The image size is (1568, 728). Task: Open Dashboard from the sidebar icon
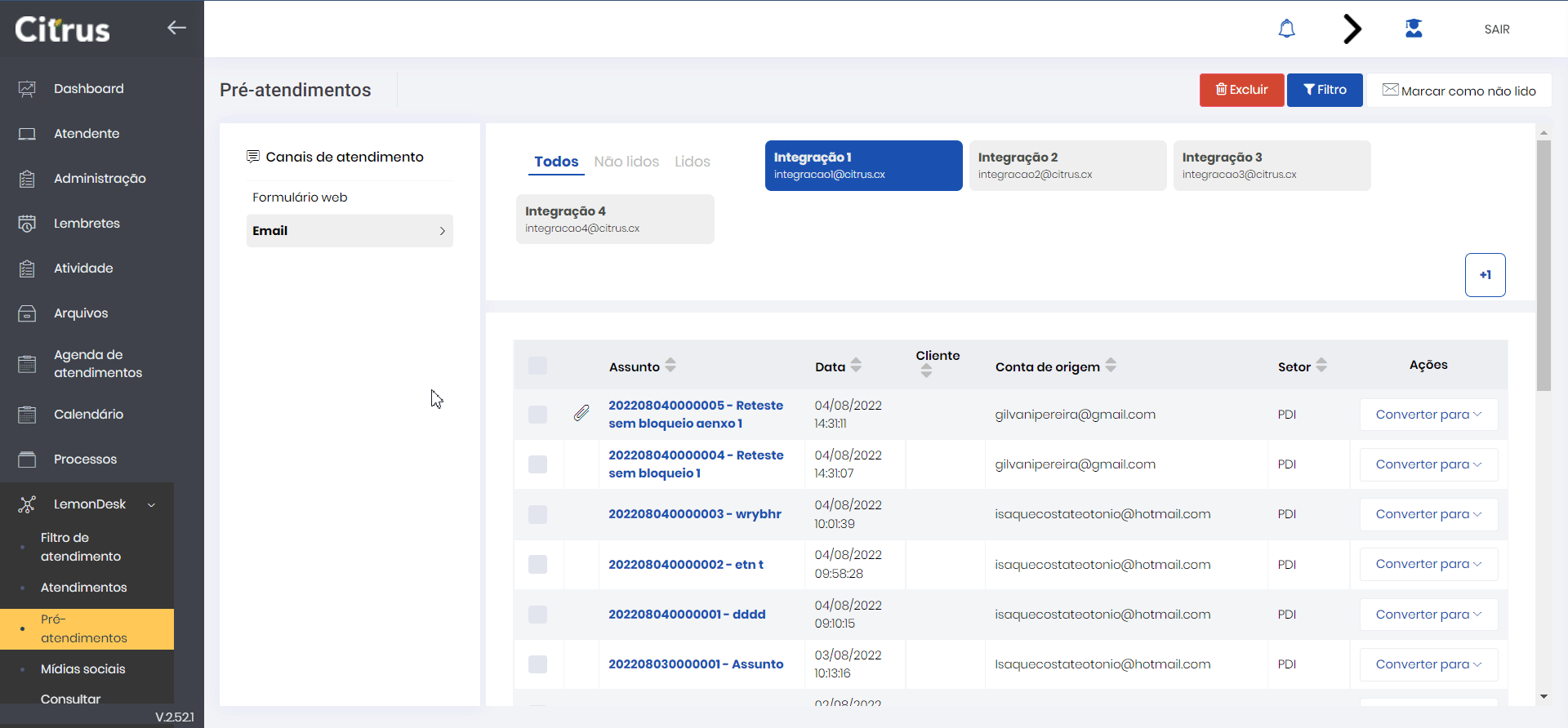(27, 89)
